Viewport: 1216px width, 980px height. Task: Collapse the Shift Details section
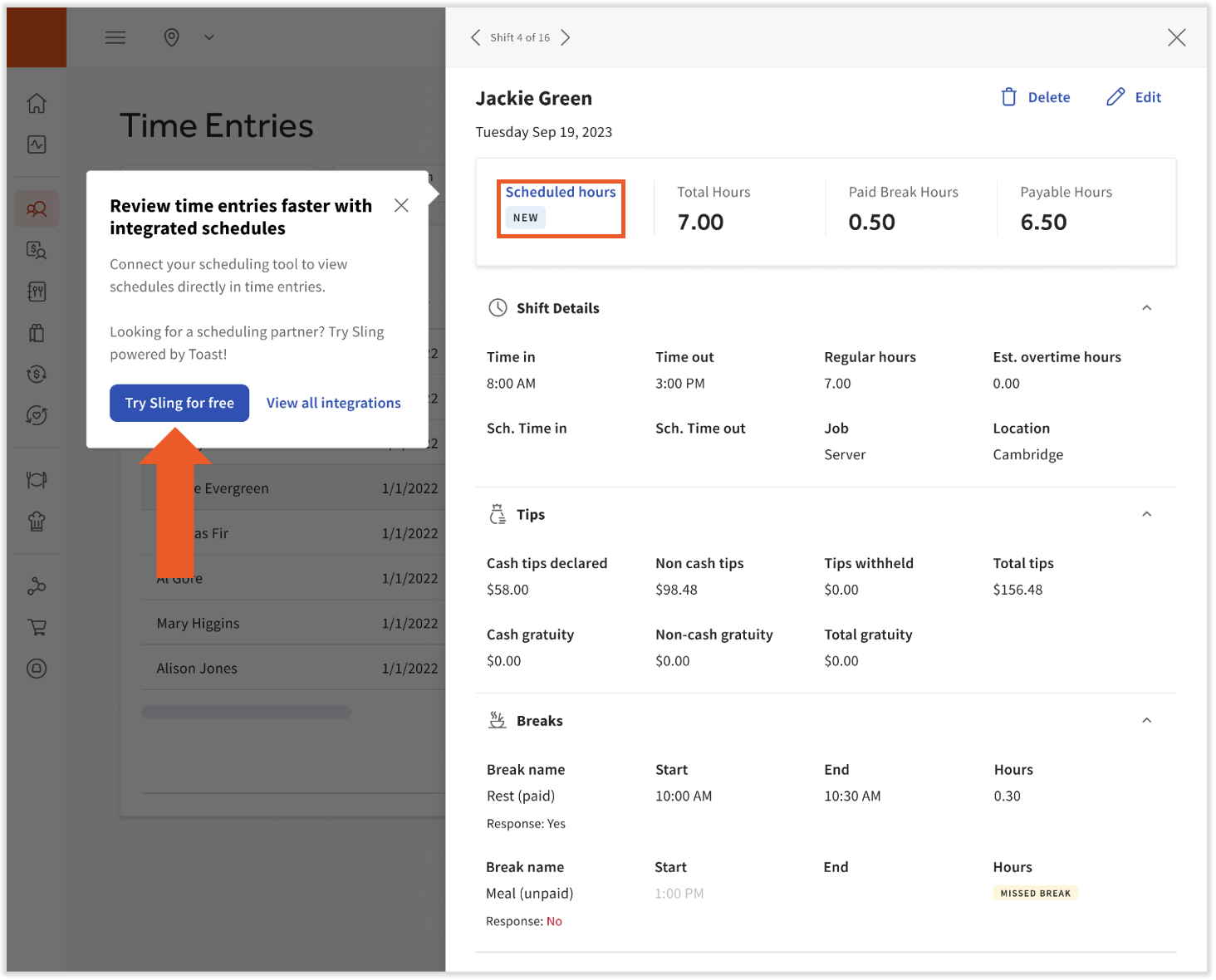tap(1147, 307)
